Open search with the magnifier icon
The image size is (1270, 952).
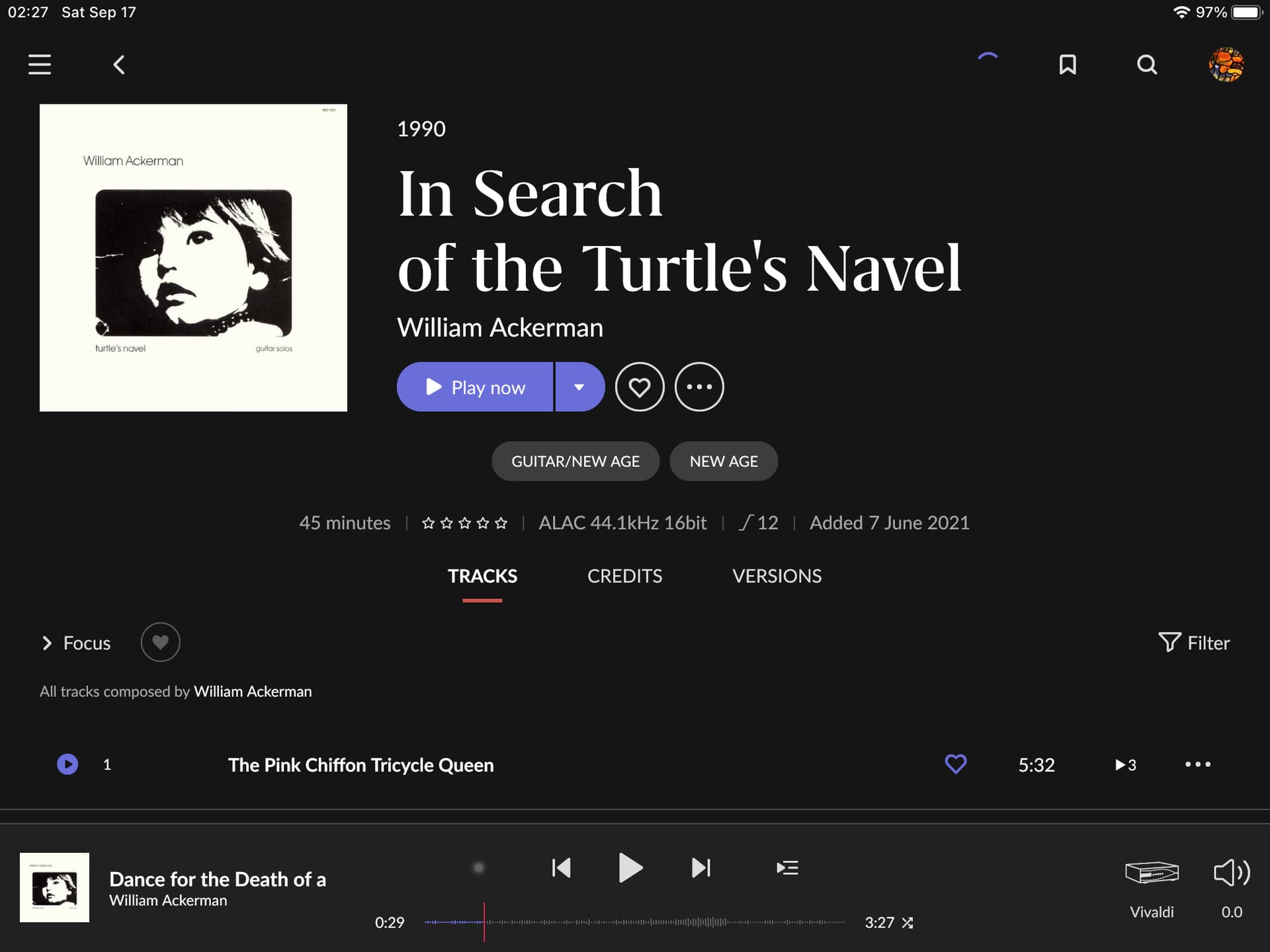point(1147,65)
